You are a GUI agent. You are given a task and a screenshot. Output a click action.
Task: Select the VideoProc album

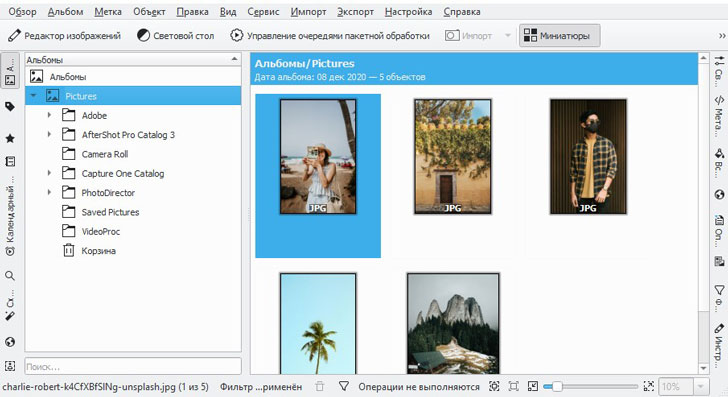tap(101, 231)
